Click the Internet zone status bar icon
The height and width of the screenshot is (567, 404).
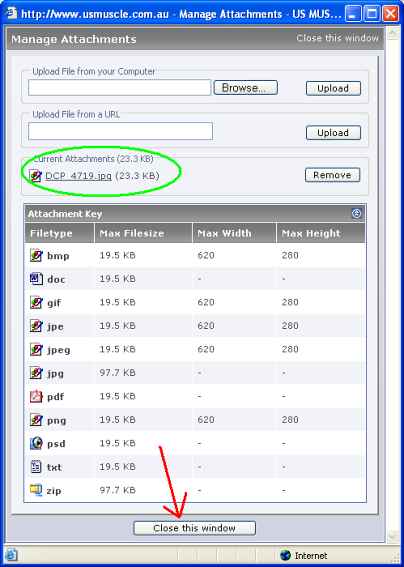coord(285,555)
